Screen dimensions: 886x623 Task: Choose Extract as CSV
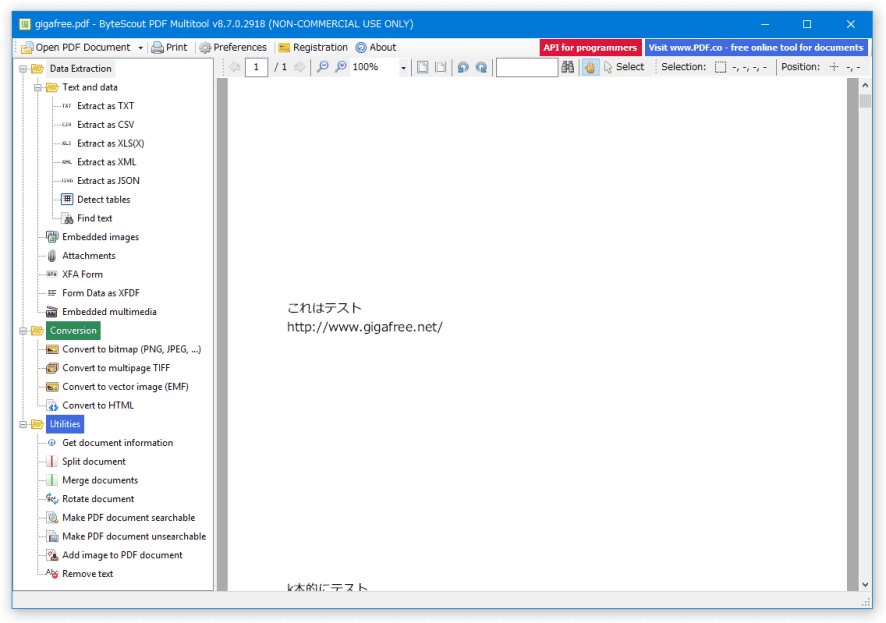pos(105,125)
